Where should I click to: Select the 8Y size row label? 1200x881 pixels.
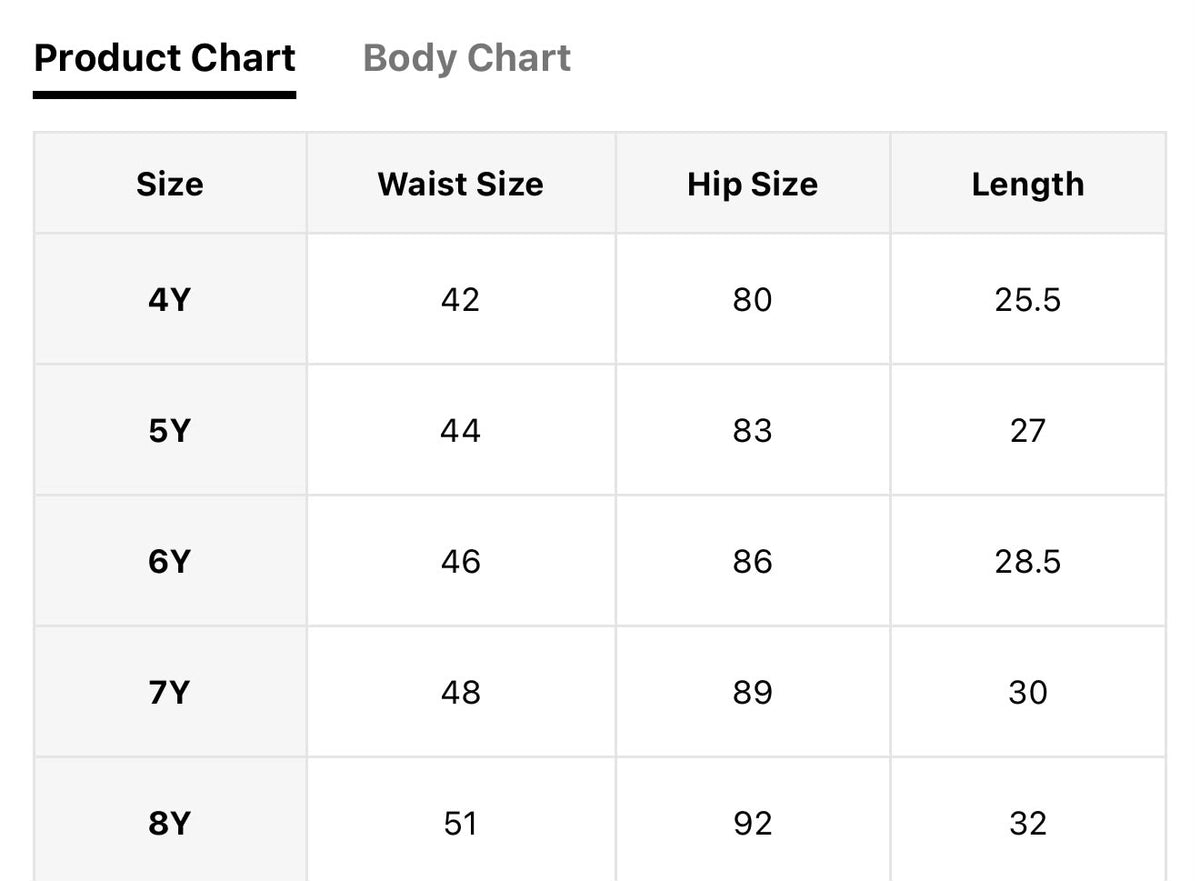point(169,823)
